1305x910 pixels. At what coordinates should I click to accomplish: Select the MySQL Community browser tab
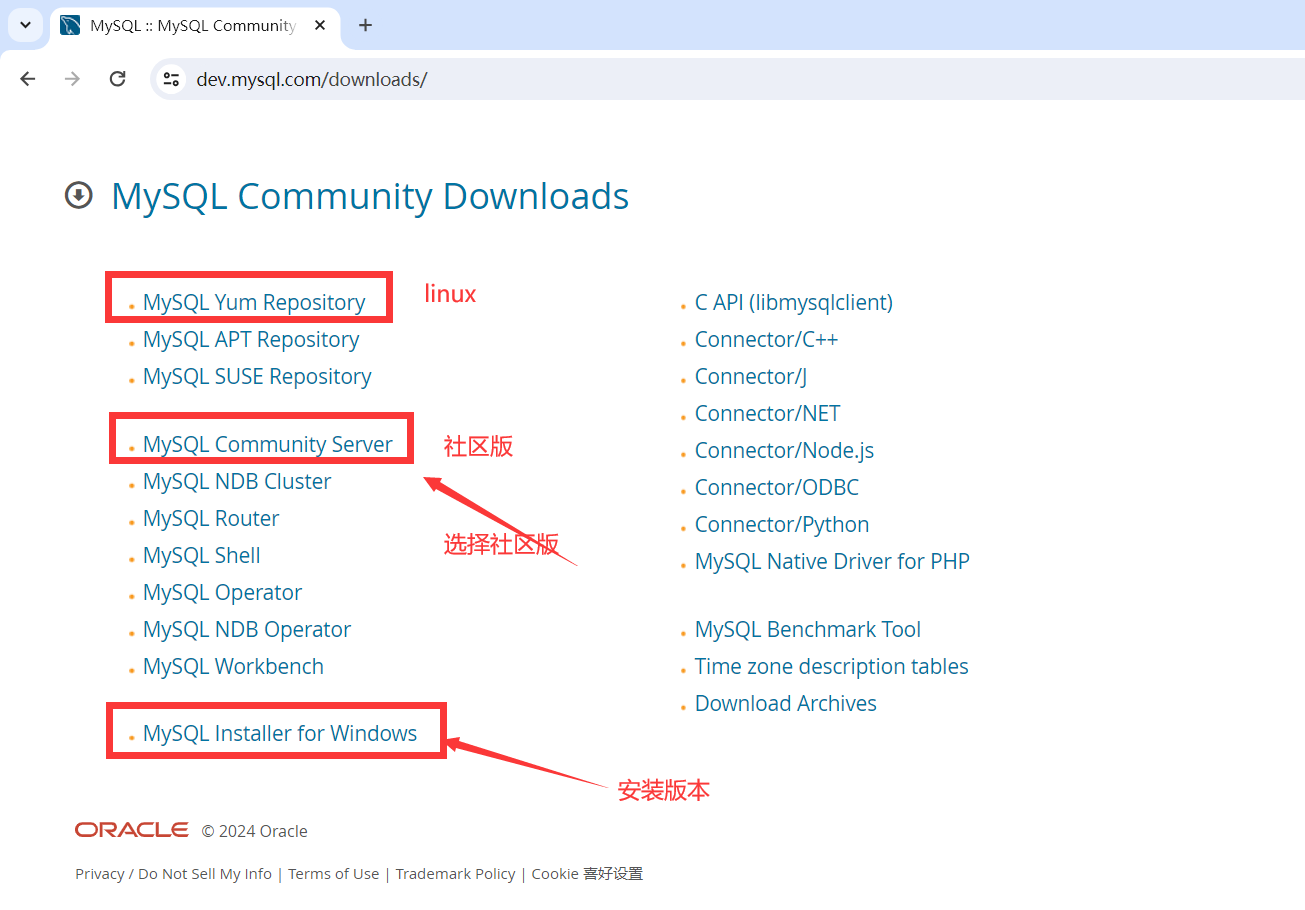coord(194,26)
